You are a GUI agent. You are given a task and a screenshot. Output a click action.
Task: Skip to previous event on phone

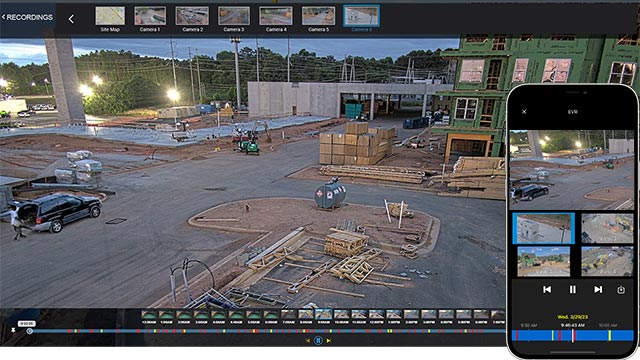click(x=547, y=289)
